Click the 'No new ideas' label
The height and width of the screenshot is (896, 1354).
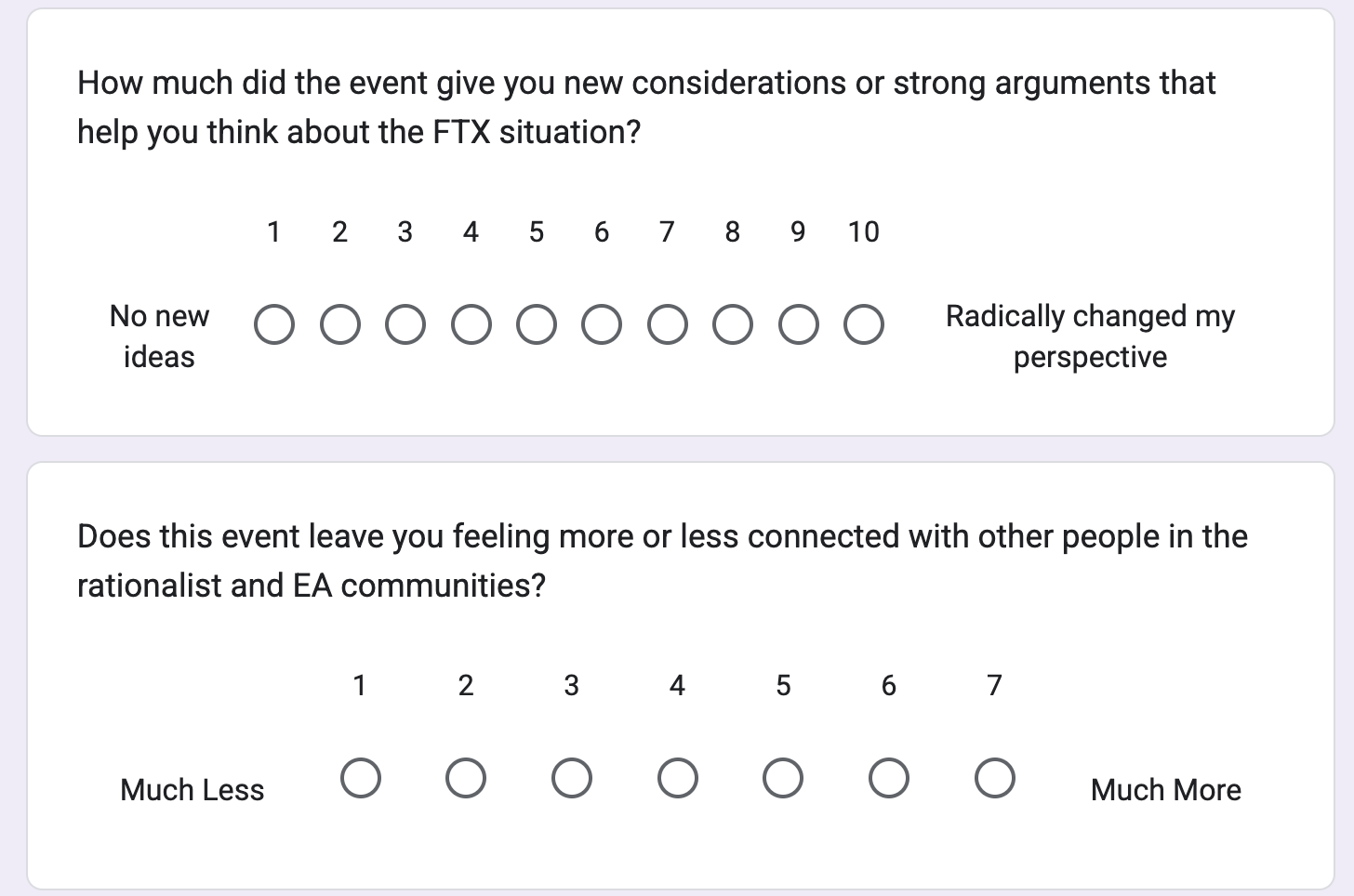click(x=158, y=335)
